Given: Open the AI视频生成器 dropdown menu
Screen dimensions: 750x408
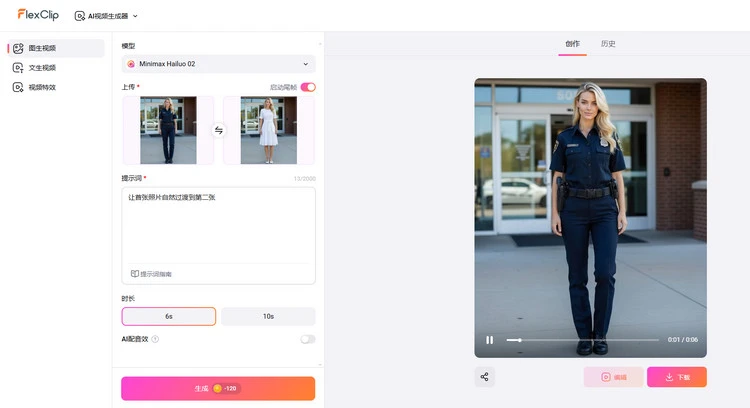Looking at the screenshot, I should pos(107,16).
